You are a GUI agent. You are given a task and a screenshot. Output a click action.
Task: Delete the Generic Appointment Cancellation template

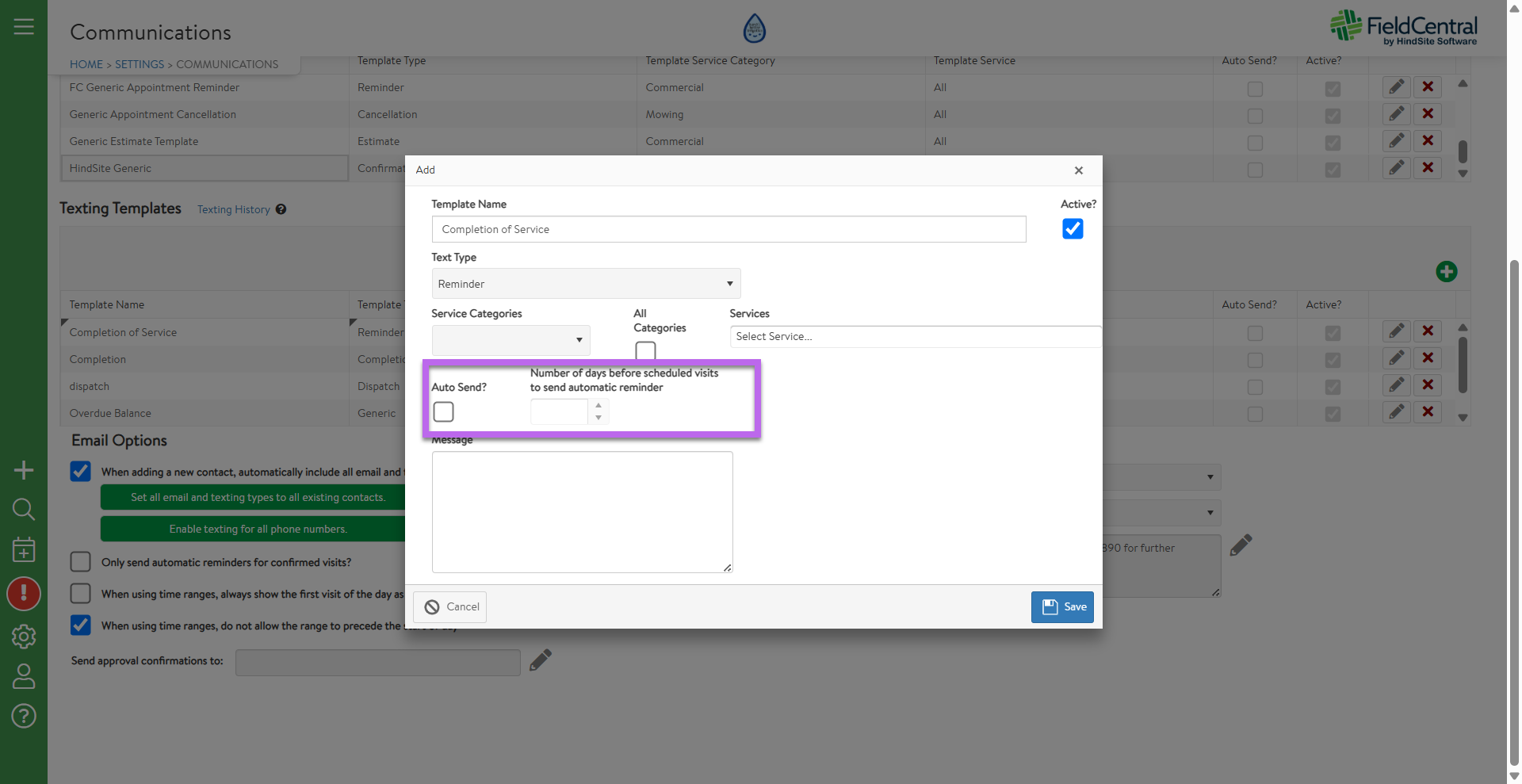1428,114
